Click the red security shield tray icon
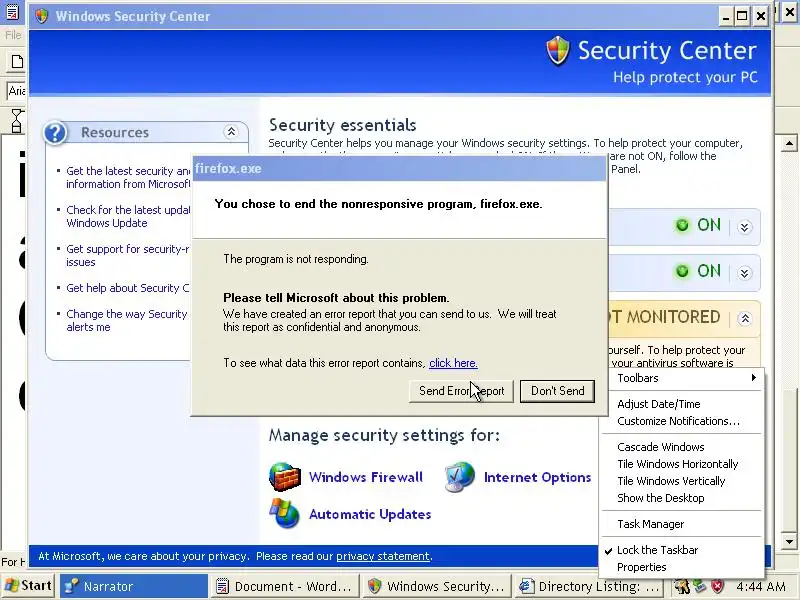Viewport: 800px width, 600px height. [717, 587]
